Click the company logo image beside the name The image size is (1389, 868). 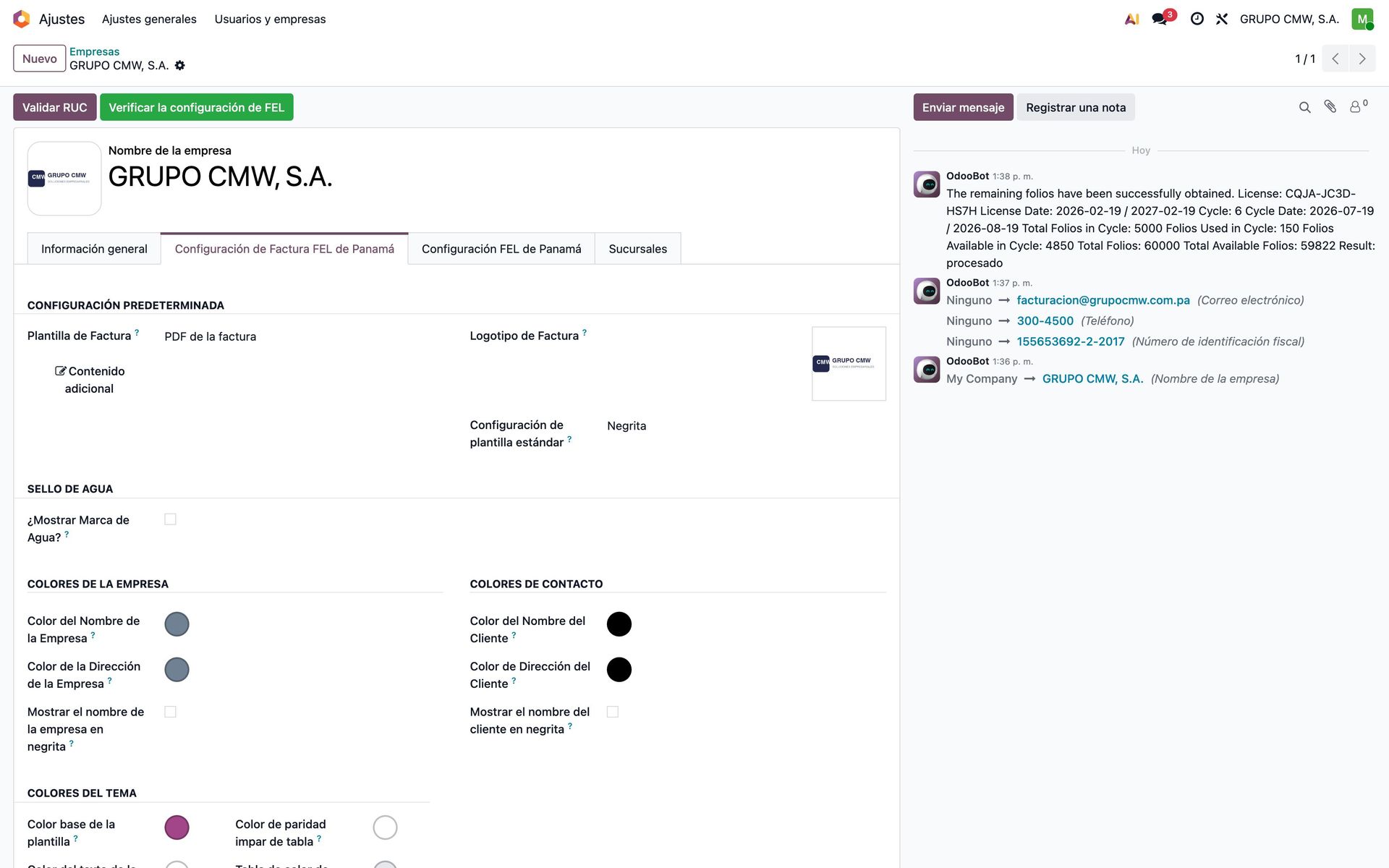click(64, 178)
